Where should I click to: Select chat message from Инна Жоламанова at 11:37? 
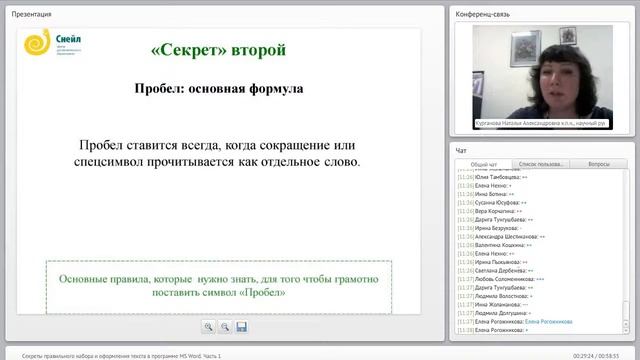[493, 305]
